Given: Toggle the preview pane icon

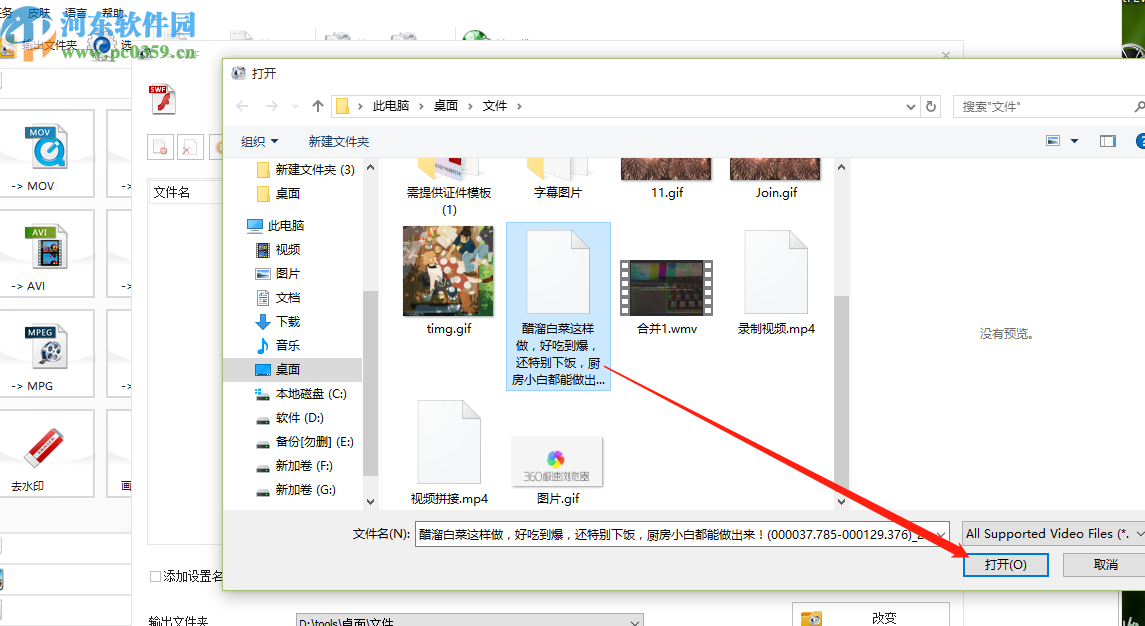Looking at the screenshot, I should (x=1108, y=141).
